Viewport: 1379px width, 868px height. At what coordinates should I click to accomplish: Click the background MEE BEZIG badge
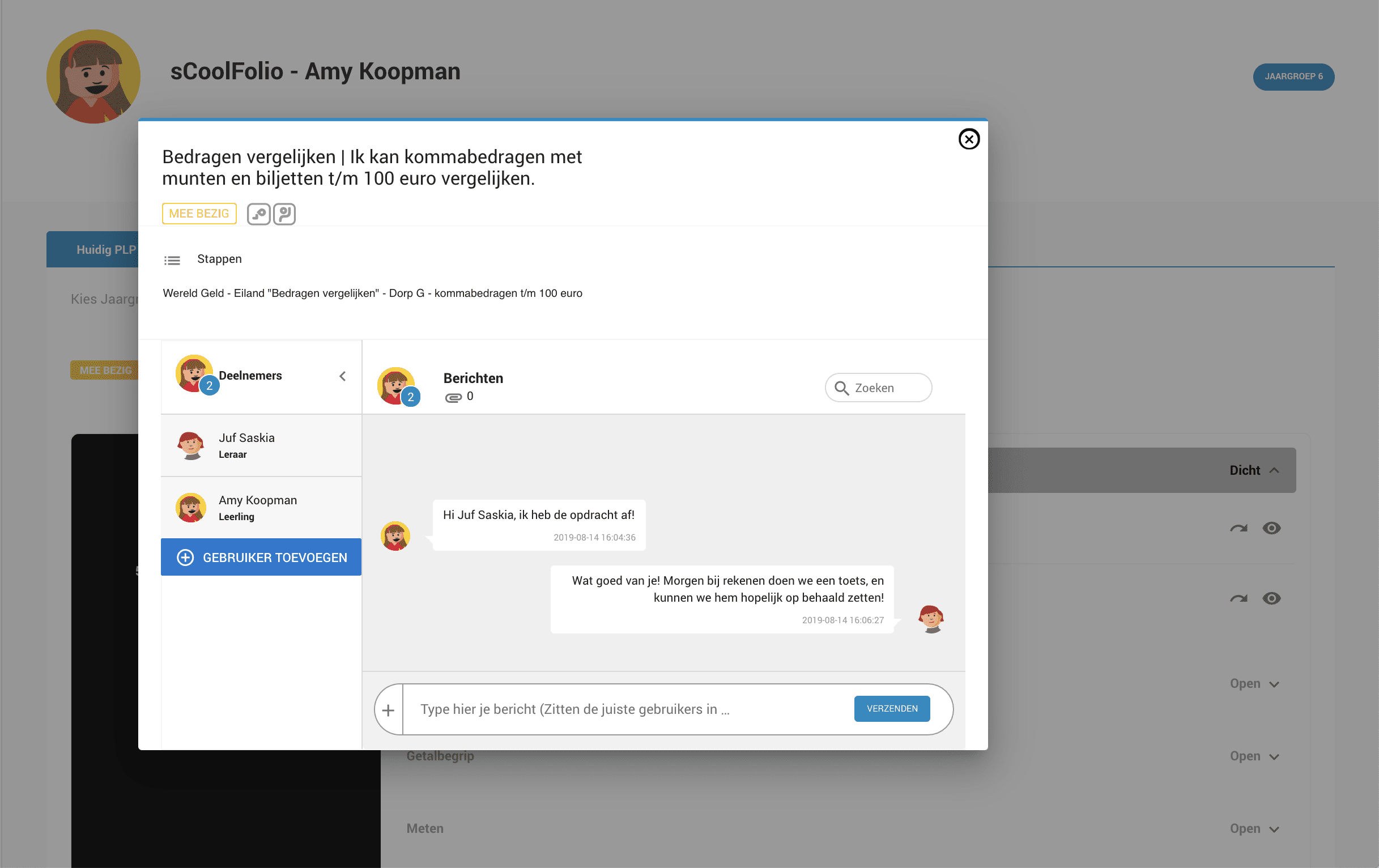[x=104, y=371]
